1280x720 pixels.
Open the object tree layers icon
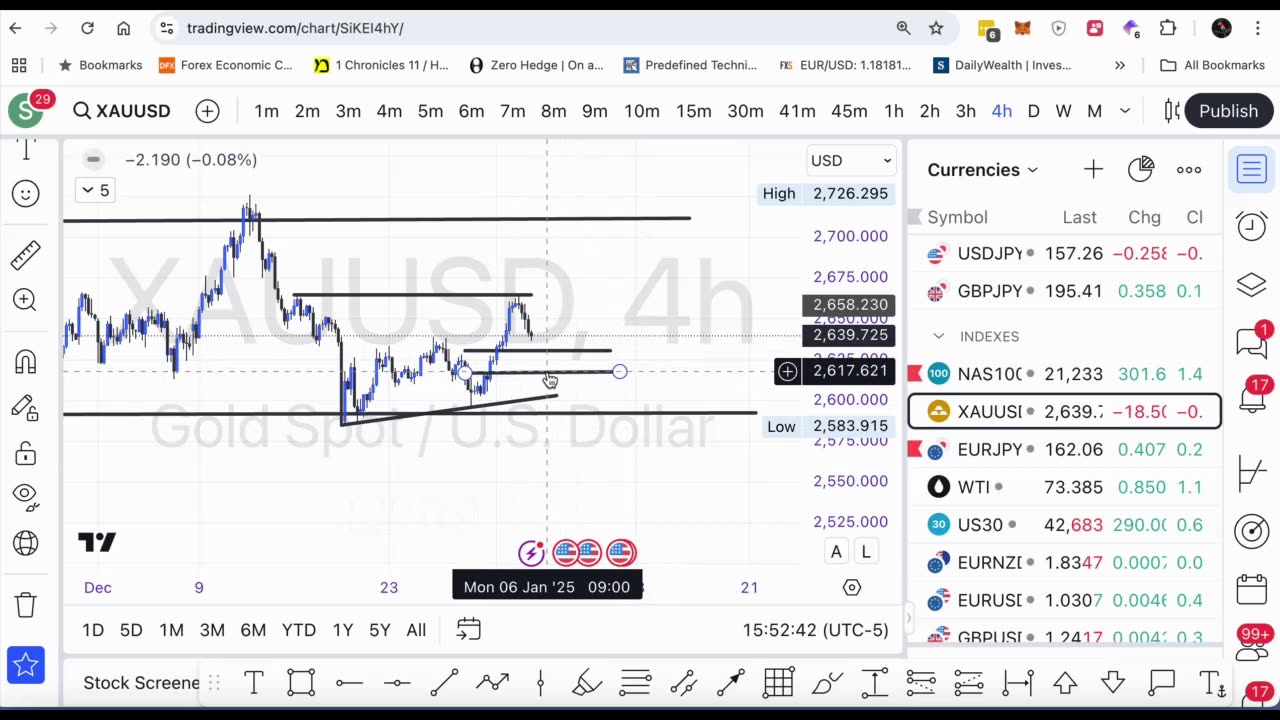1251,285
